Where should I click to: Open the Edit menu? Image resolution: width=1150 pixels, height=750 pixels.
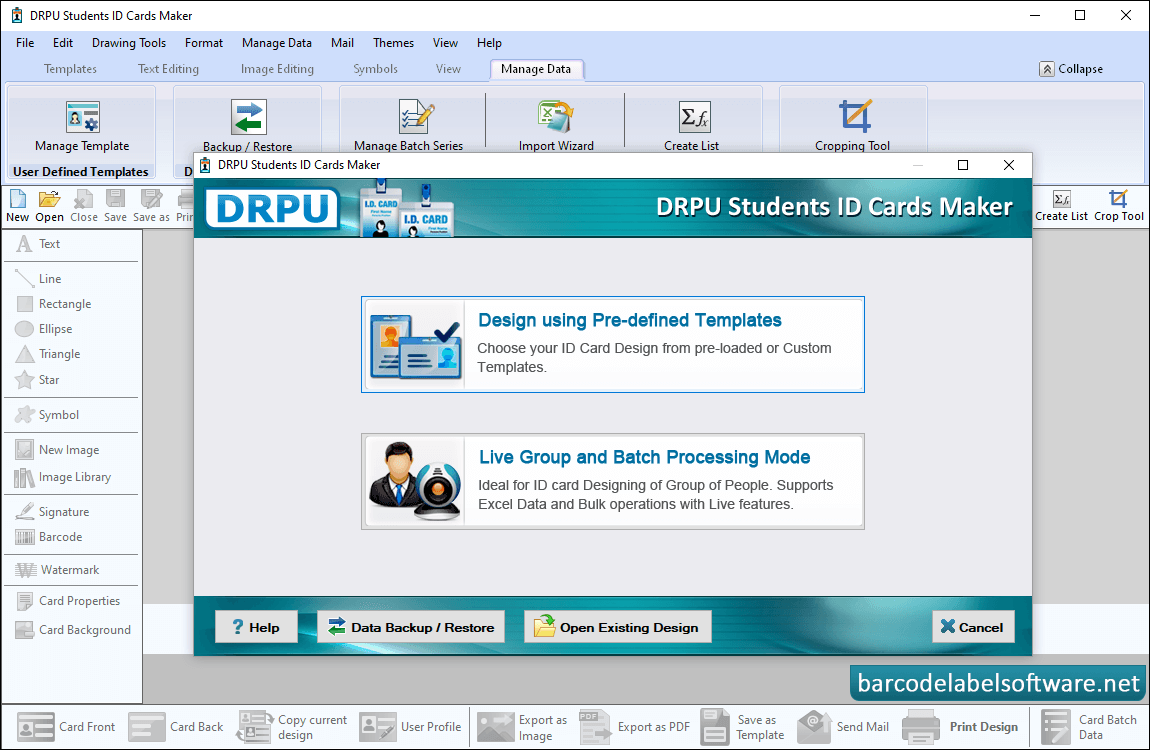pyautogui.click(x=62, y=43)
